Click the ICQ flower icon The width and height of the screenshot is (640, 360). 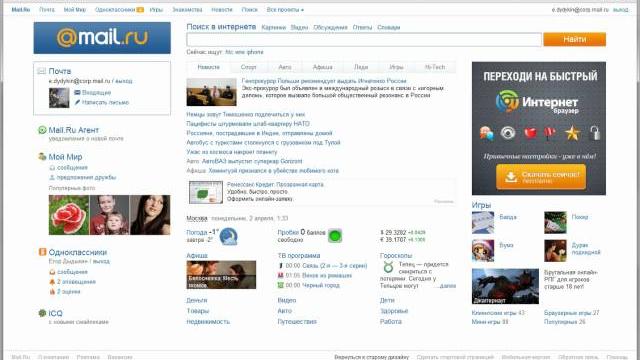[42, 313]
